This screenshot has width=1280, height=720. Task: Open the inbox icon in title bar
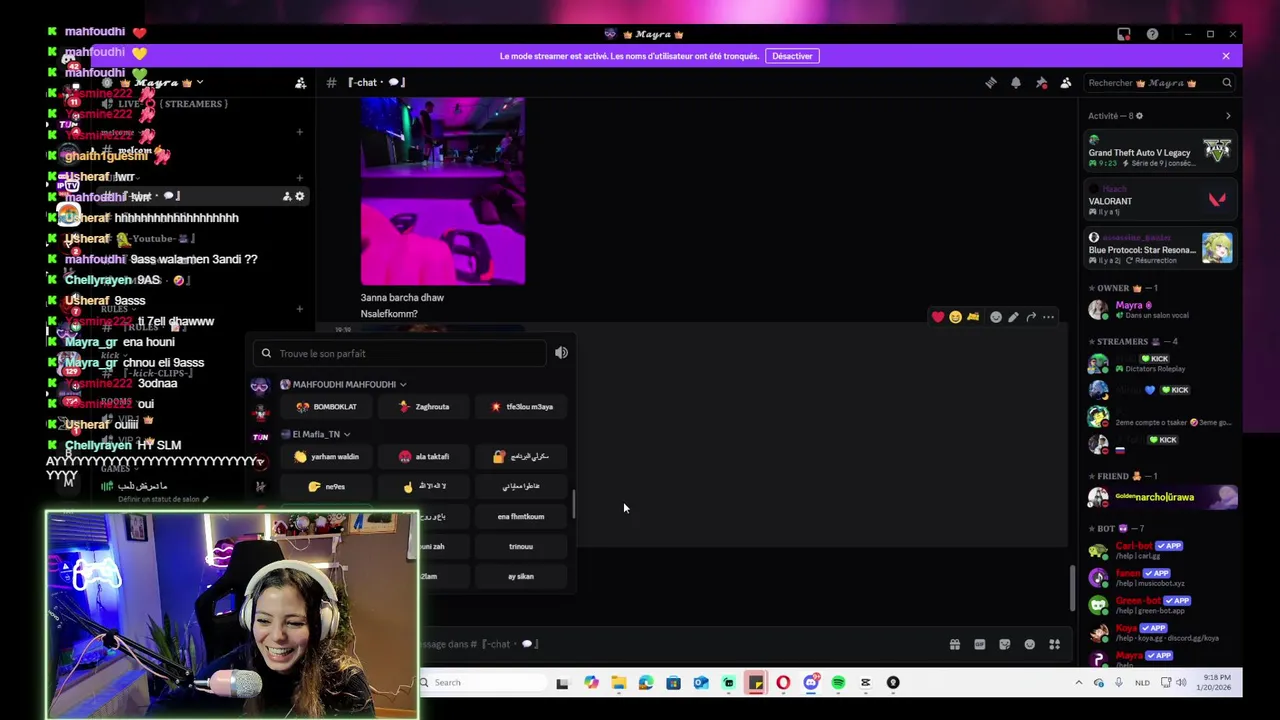pos(1124,34)
